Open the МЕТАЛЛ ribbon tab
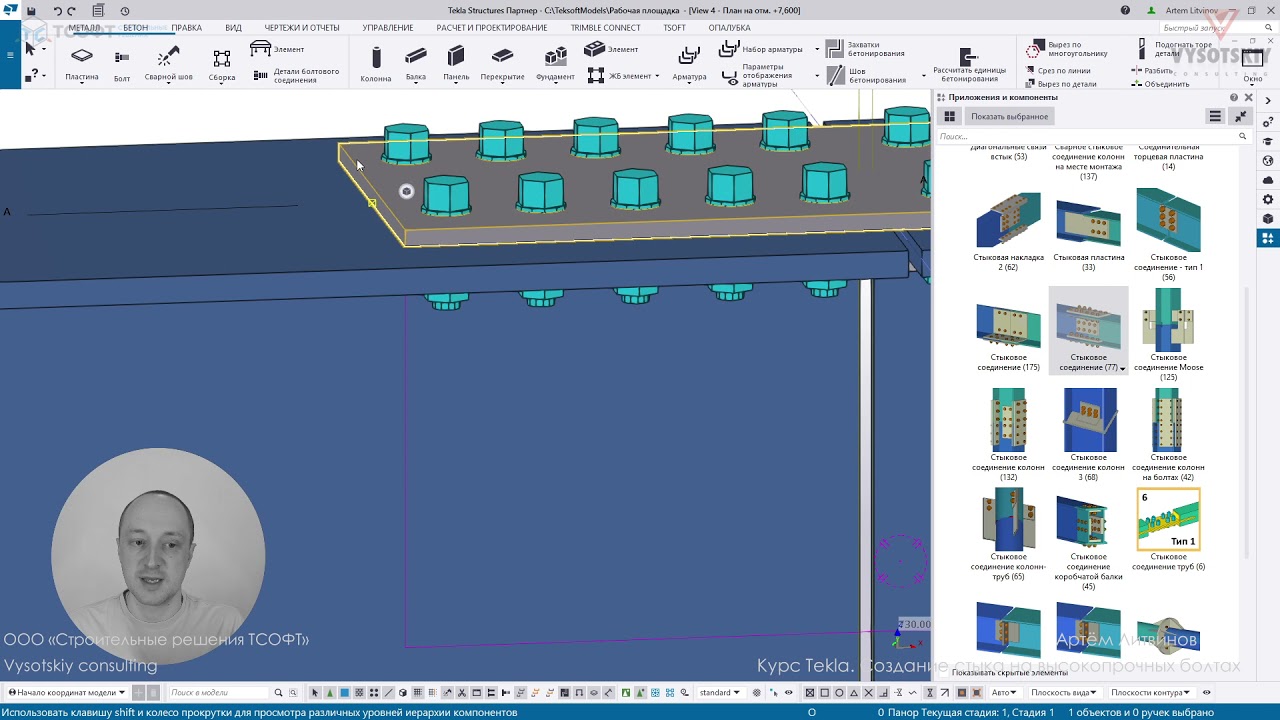The height and width of the screenshot is (720, 1280). (x=83, y=28)
